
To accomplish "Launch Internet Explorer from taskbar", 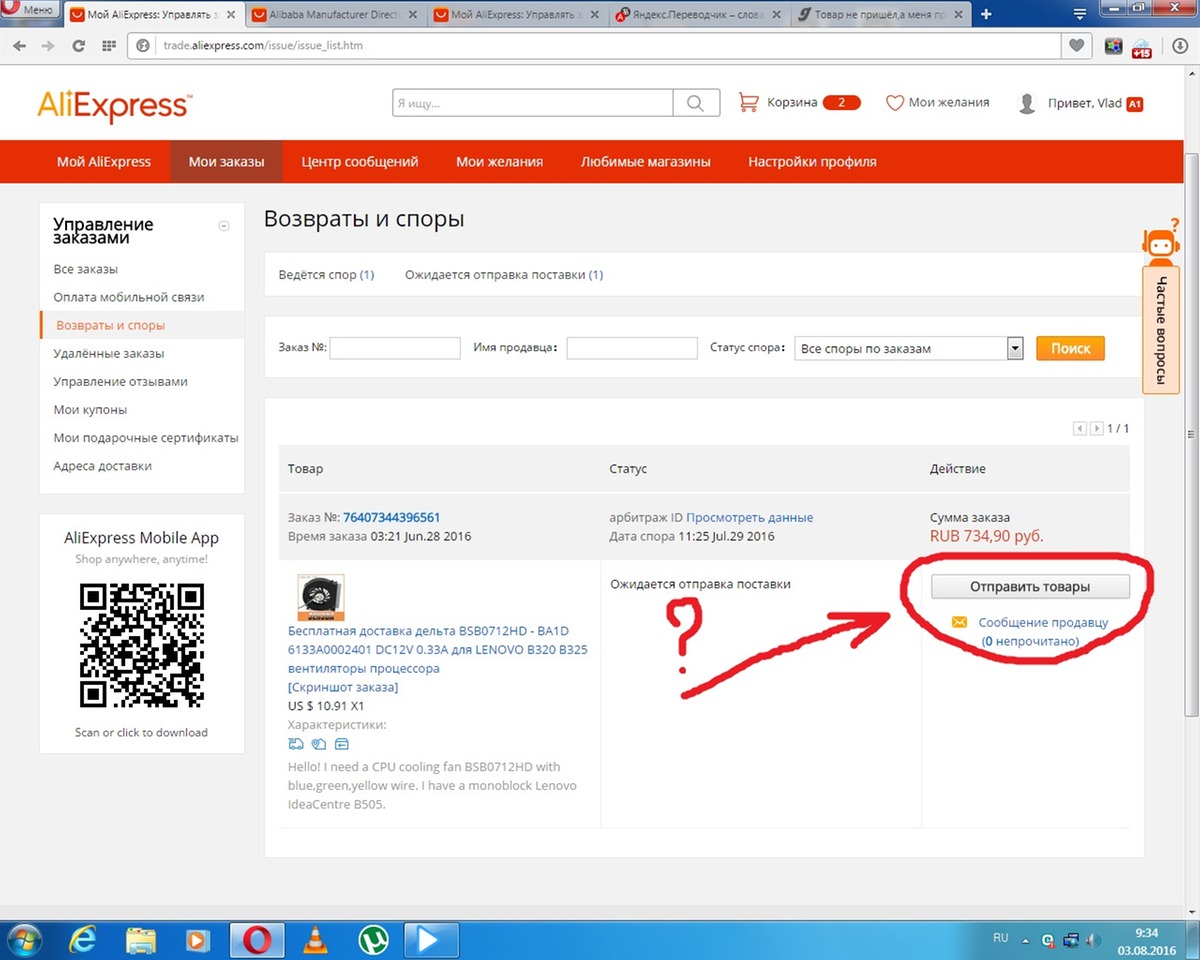I will (x=83, y=940).
